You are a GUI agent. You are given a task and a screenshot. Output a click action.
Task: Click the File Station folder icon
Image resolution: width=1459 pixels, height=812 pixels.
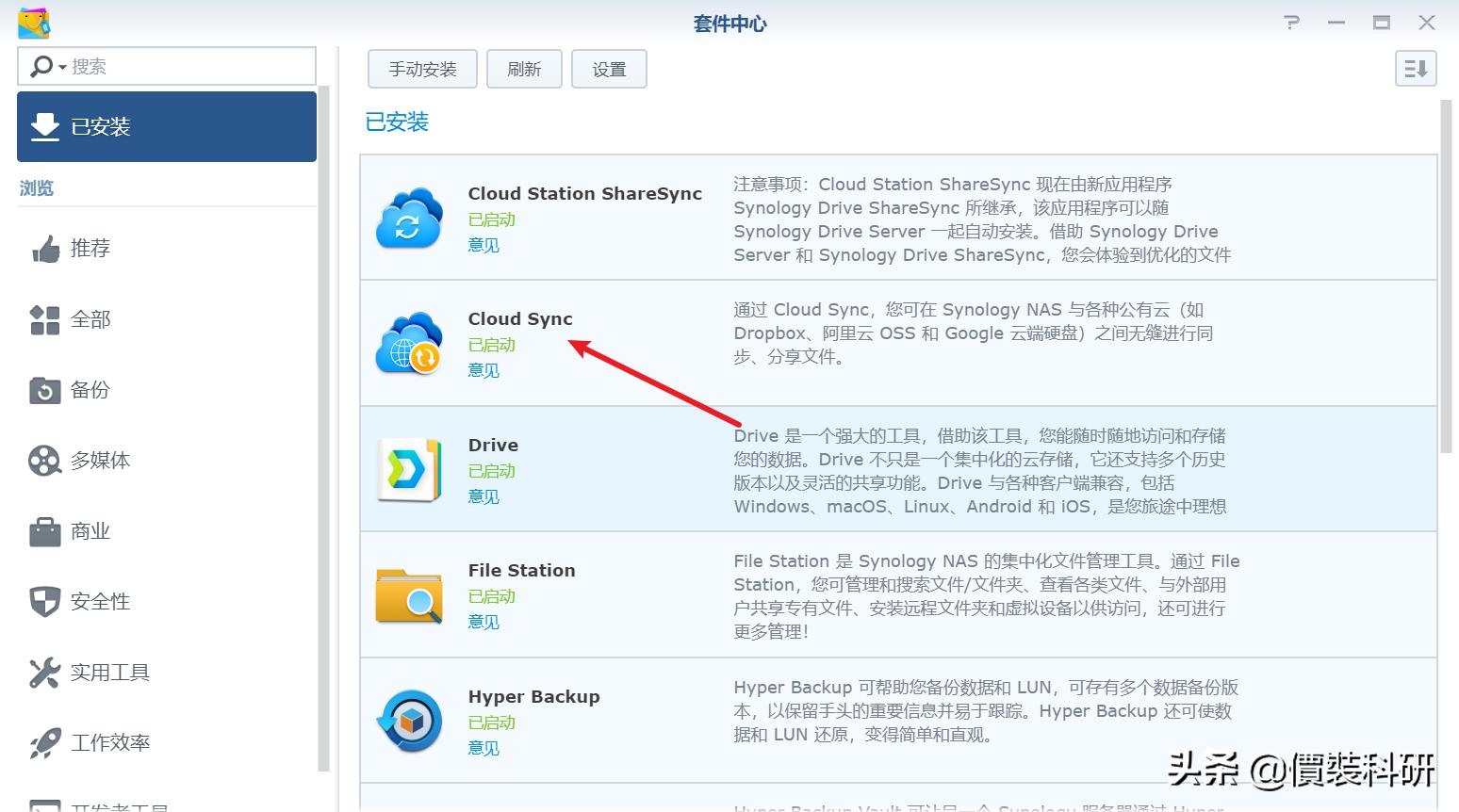point(409,595)
